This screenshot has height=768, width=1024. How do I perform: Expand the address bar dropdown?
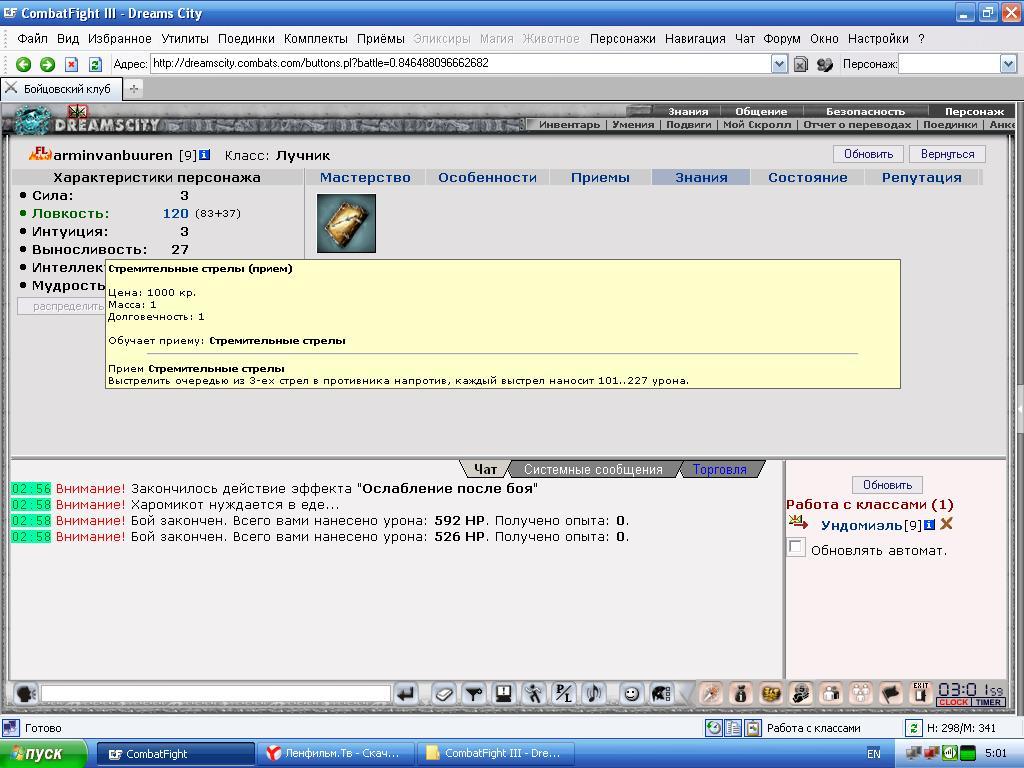(778, 64)
